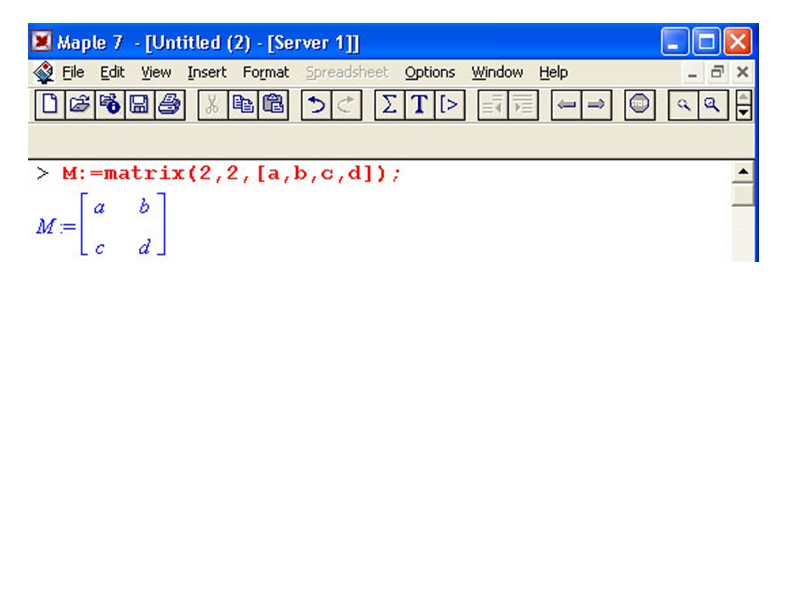Click the Maple worksheet icon beside File
This screenshot has width=800, height=600.
(x=44, y=72)
